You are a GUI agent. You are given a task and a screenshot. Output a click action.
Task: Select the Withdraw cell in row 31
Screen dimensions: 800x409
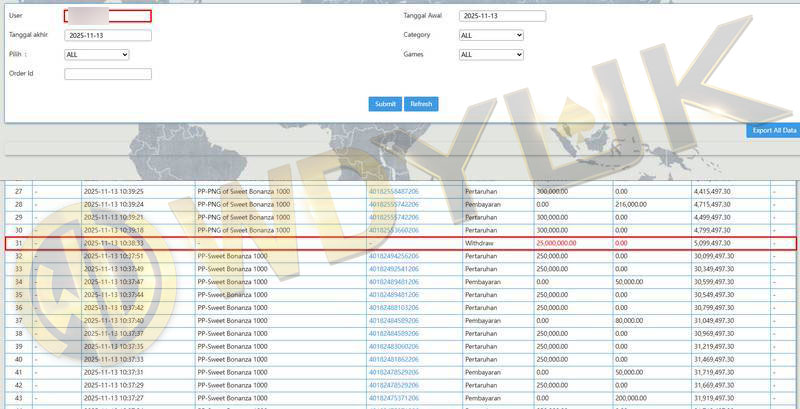coord(482,243)
